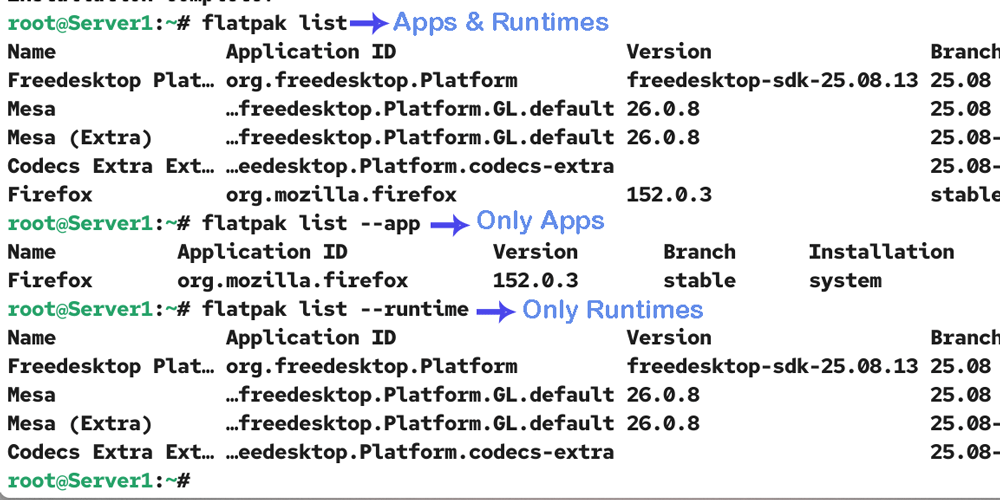Click Mesa (Extra) version "26.0.8" in --runtime output

663,423
